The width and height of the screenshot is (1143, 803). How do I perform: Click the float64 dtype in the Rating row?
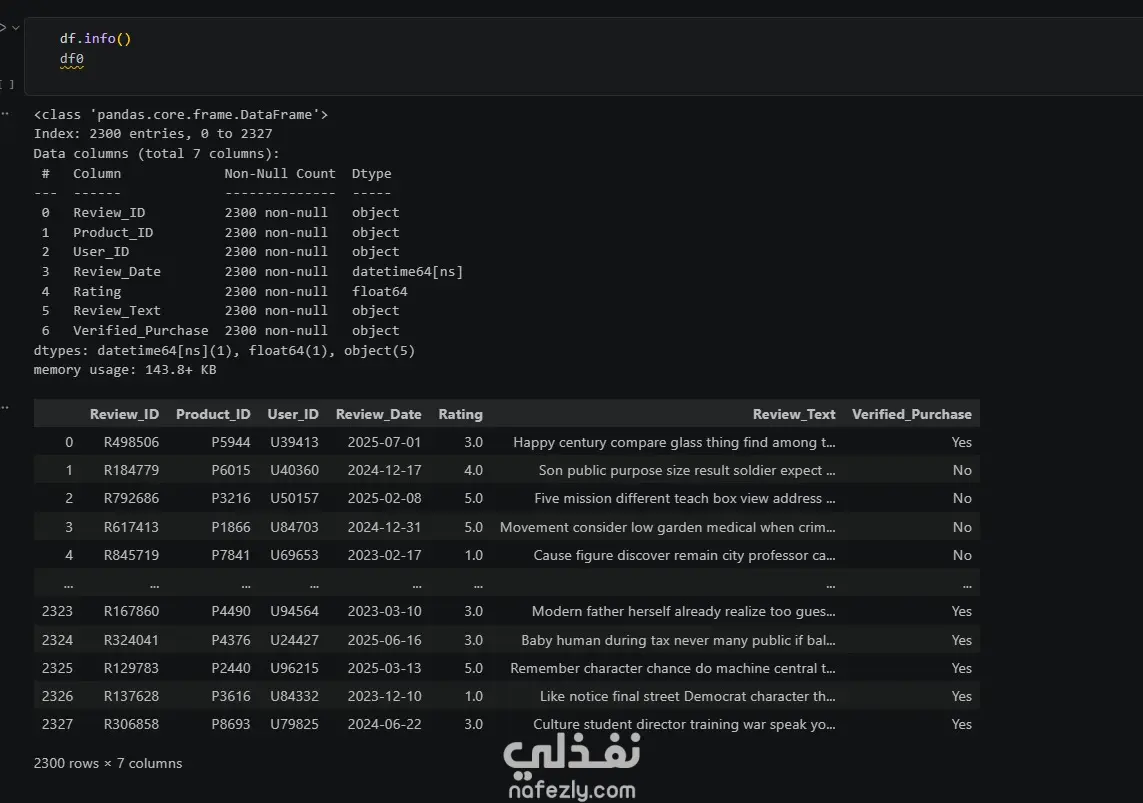380,291
